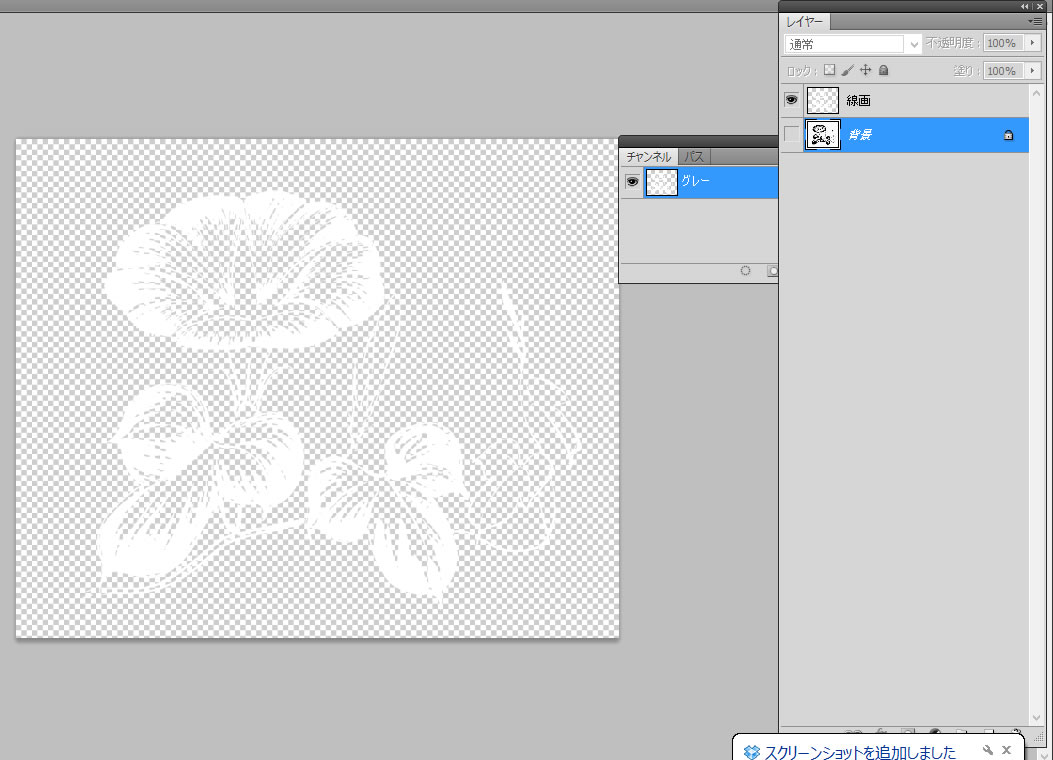This screenshot has width=1053, height=760.
Task: Load channel as selection dotted circle icon
Action: [x=745, y=271]
